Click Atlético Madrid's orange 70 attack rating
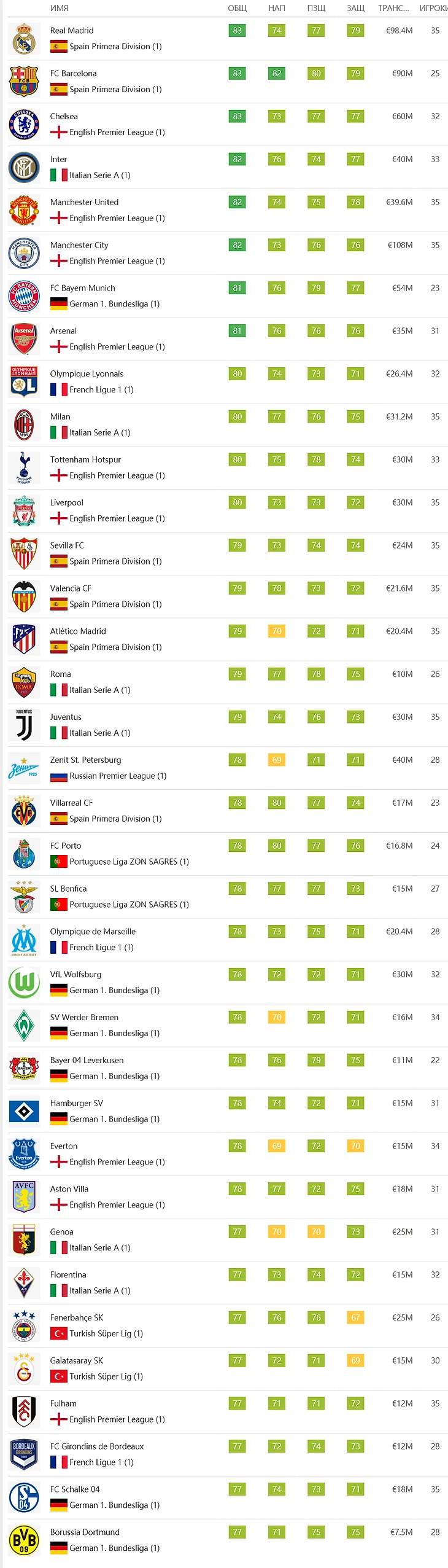 pos(277,631)
